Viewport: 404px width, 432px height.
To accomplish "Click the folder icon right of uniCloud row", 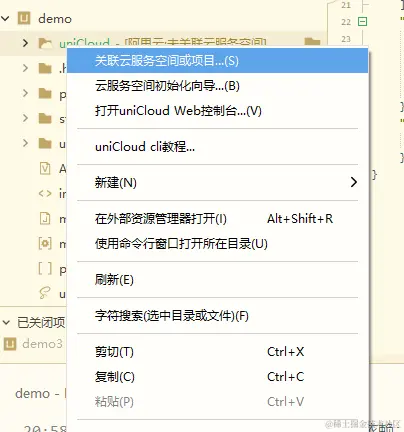I will 312,42.
